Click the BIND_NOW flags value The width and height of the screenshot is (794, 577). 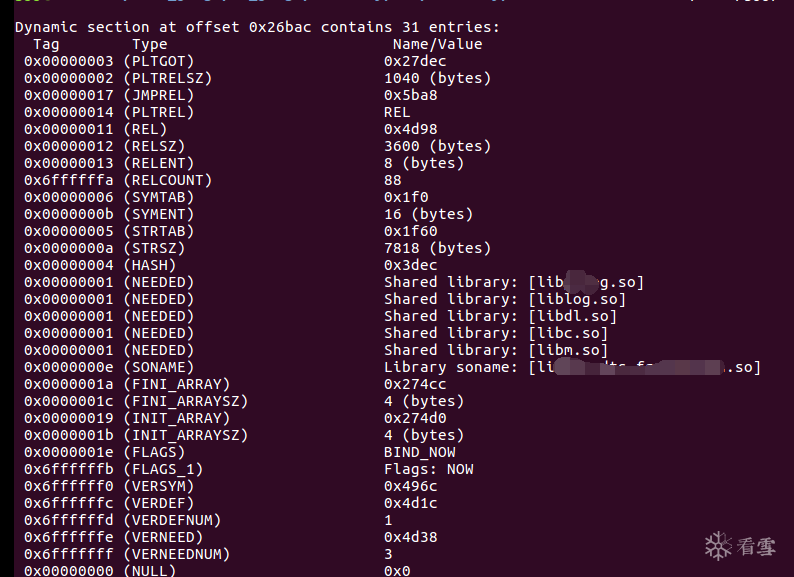point(419,452)
